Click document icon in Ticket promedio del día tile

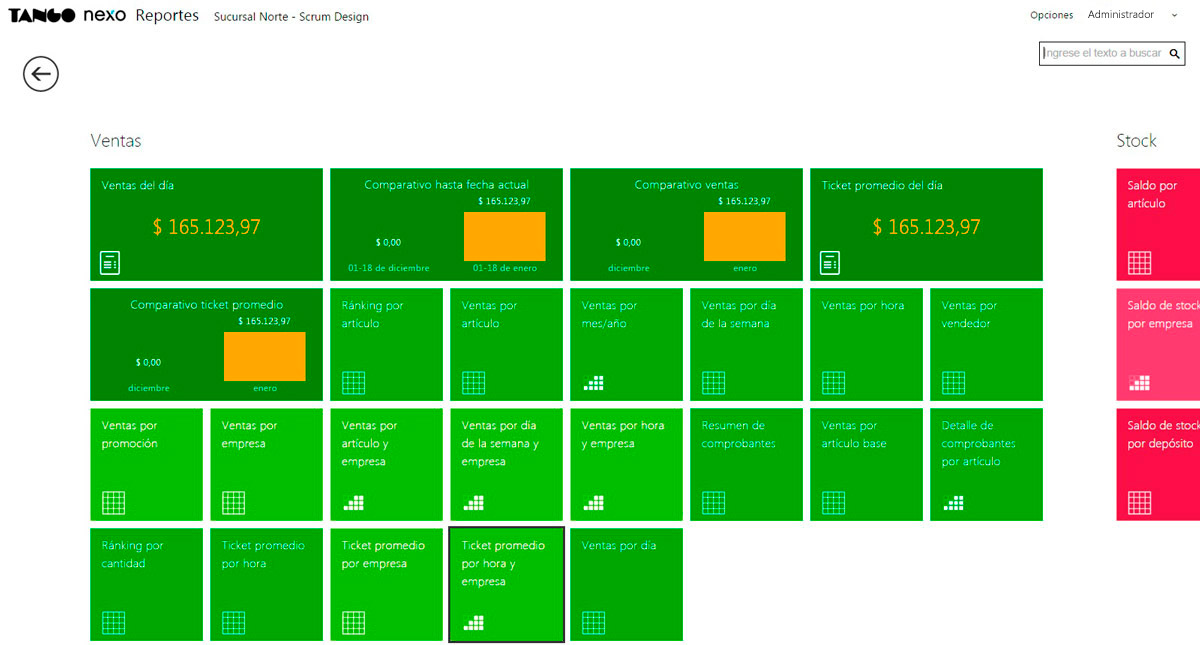click(x=830, y=263)
